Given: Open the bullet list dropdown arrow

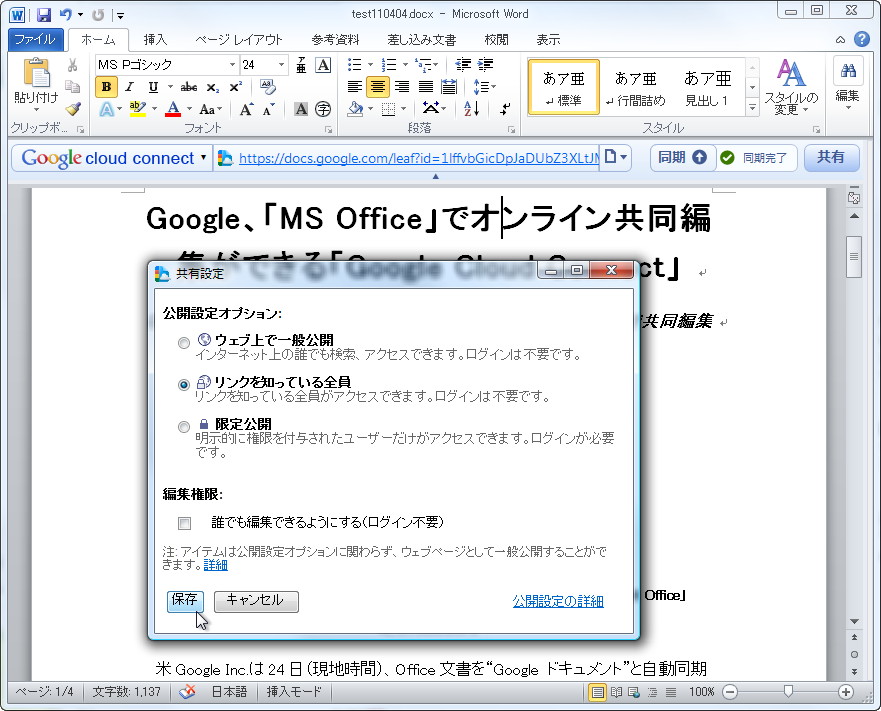Looking at the screenshot, I should click(x=370, y=64).
